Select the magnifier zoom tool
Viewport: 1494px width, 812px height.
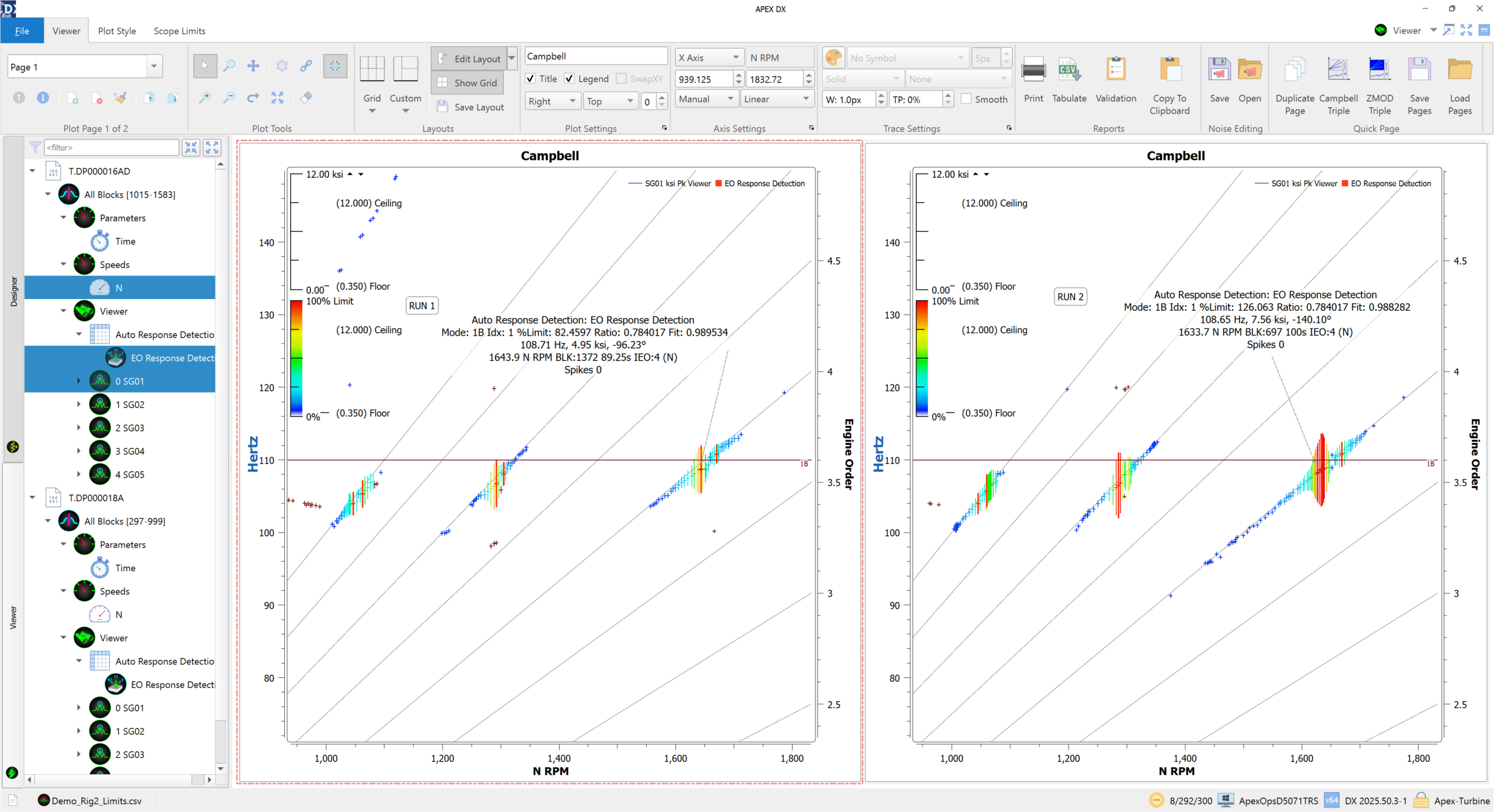[229, 66]
